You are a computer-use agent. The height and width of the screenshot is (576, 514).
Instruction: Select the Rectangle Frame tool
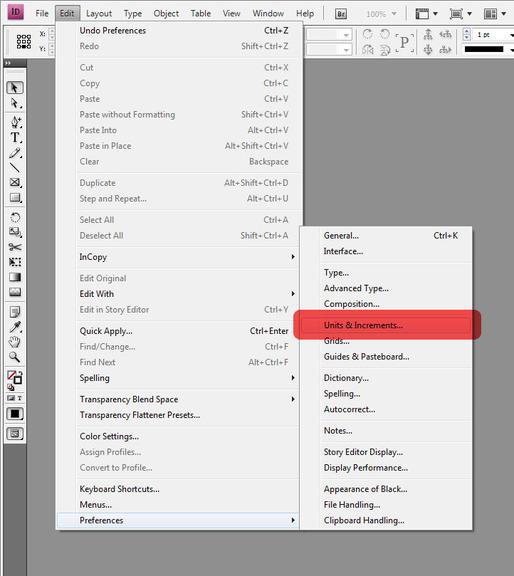click(15, 183)
